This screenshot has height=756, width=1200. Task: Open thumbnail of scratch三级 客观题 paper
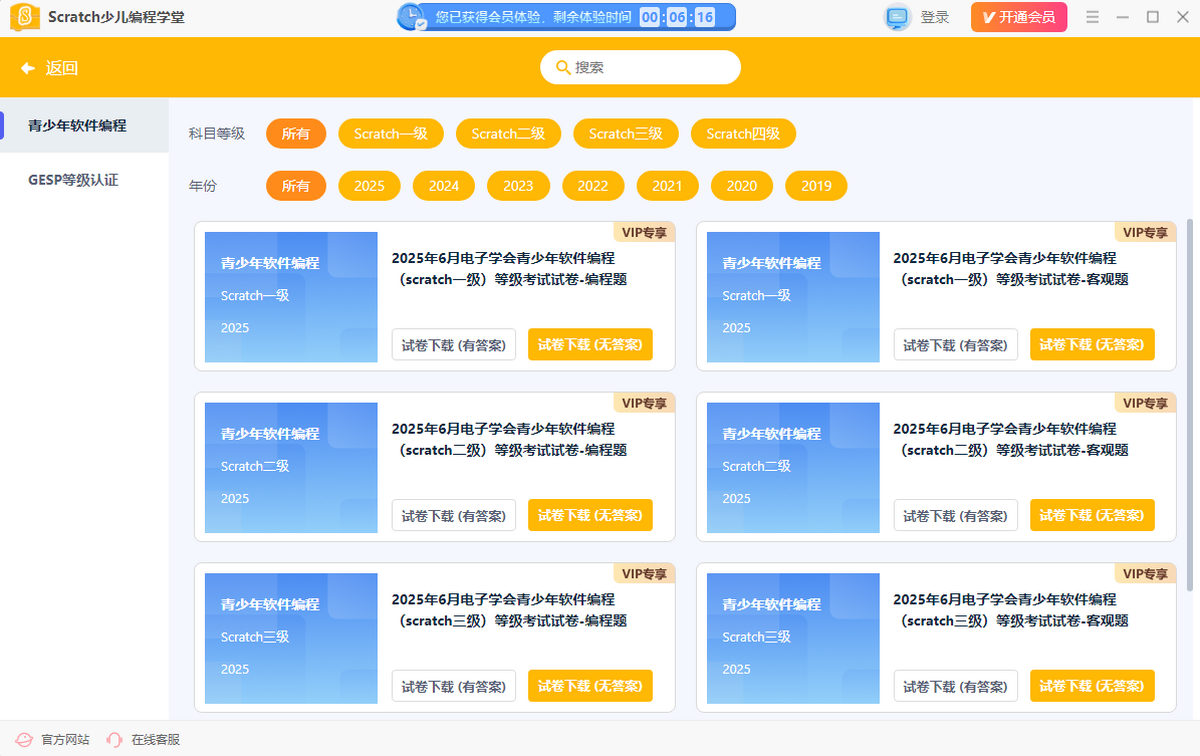click(793, 638)
